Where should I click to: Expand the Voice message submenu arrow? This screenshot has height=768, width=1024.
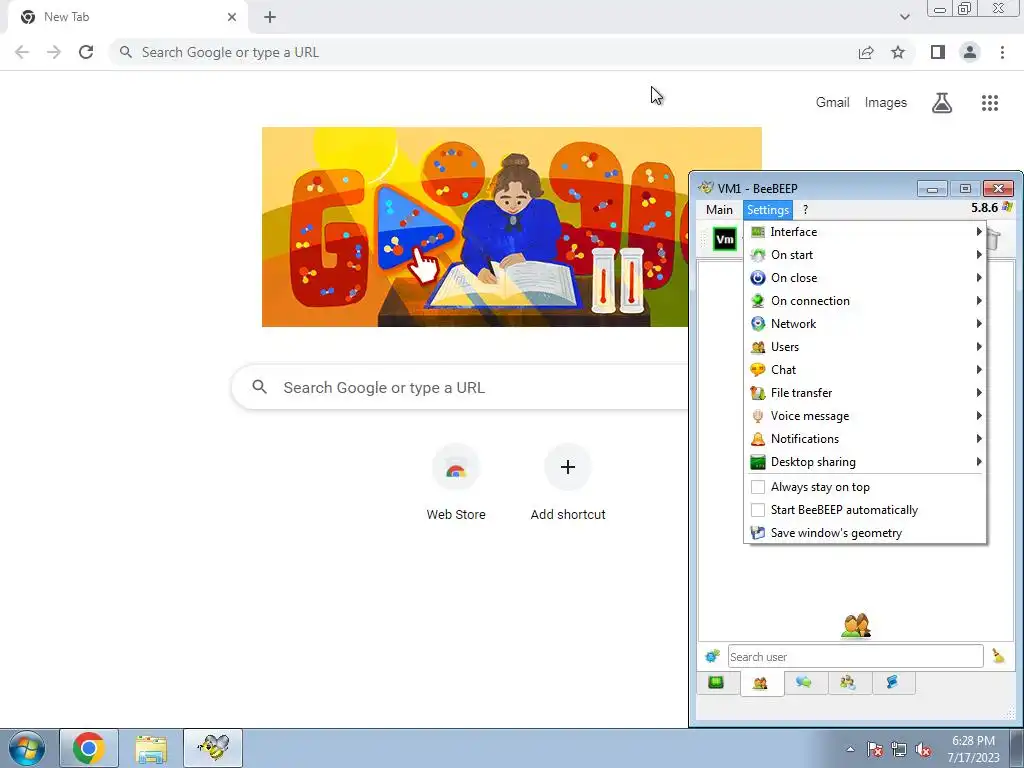coord(979,415)
